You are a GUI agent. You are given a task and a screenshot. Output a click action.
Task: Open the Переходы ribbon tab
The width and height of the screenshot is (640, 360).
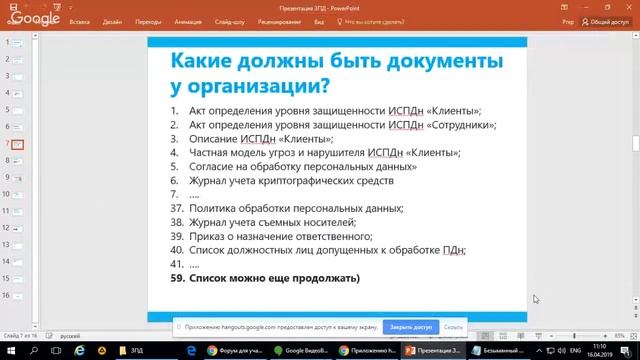pos(148,22)
